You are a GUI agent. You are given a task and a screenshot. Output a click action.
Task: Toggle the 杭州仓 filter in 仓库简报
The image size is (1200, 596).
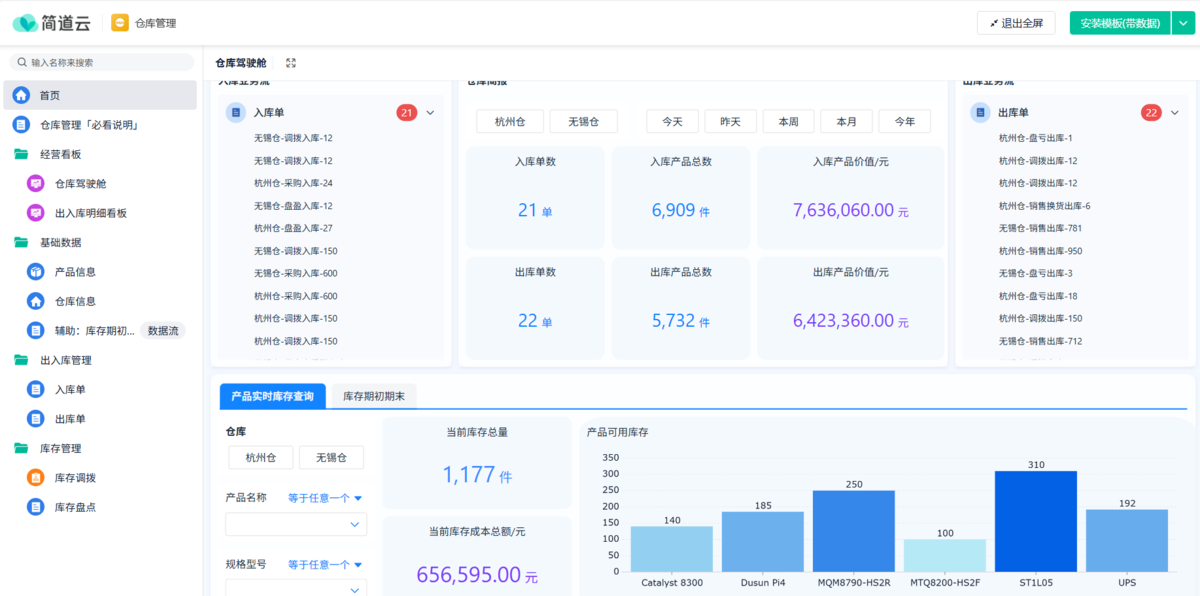pos(509,122)
